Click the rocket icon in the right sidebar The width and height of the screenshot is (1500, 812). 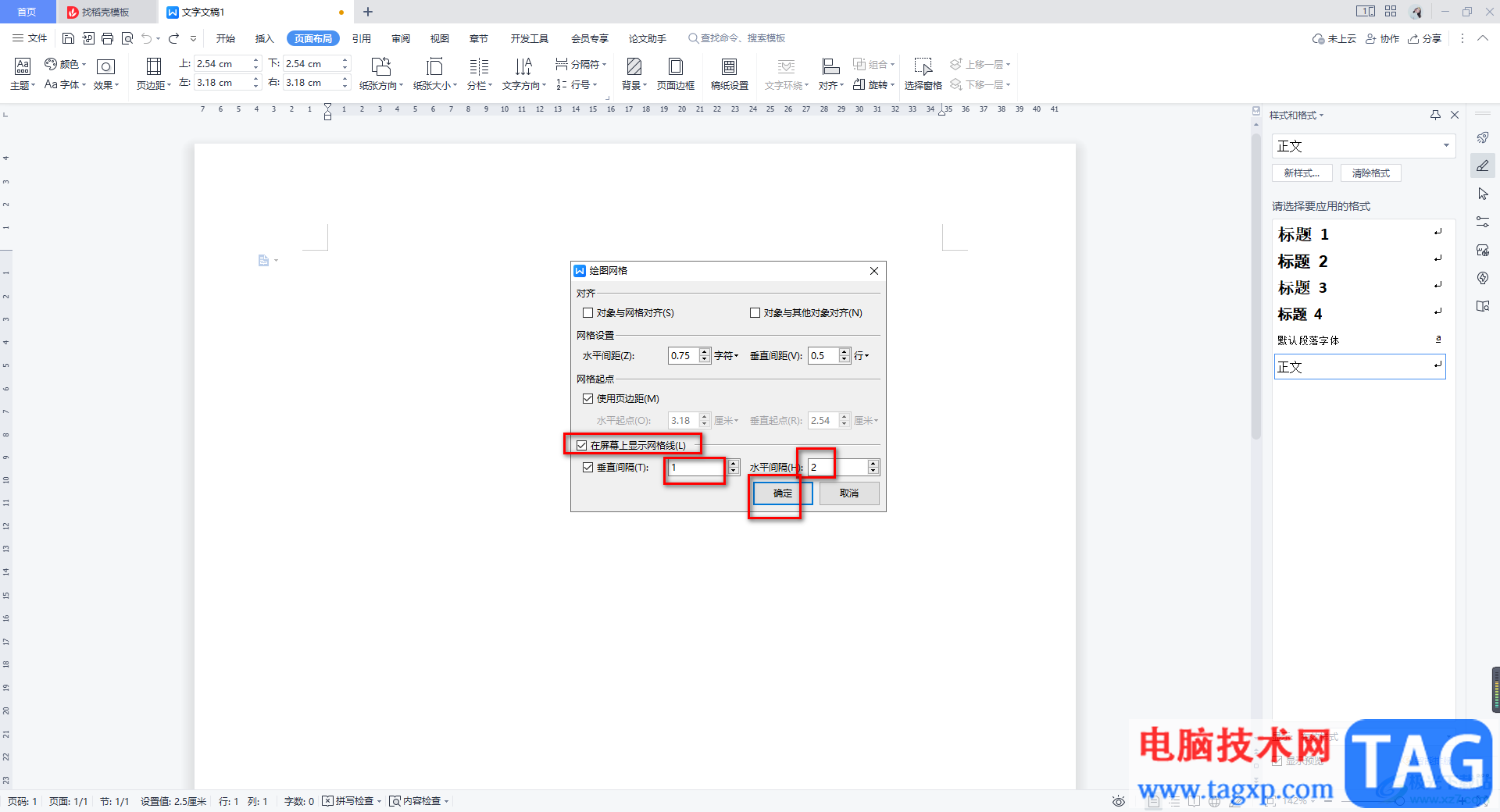1483,137
